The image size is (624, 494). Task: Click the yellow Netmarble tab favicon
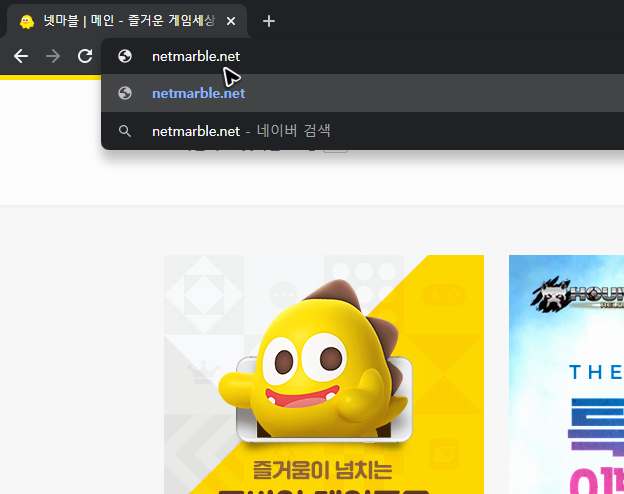[x=27, y=21]
